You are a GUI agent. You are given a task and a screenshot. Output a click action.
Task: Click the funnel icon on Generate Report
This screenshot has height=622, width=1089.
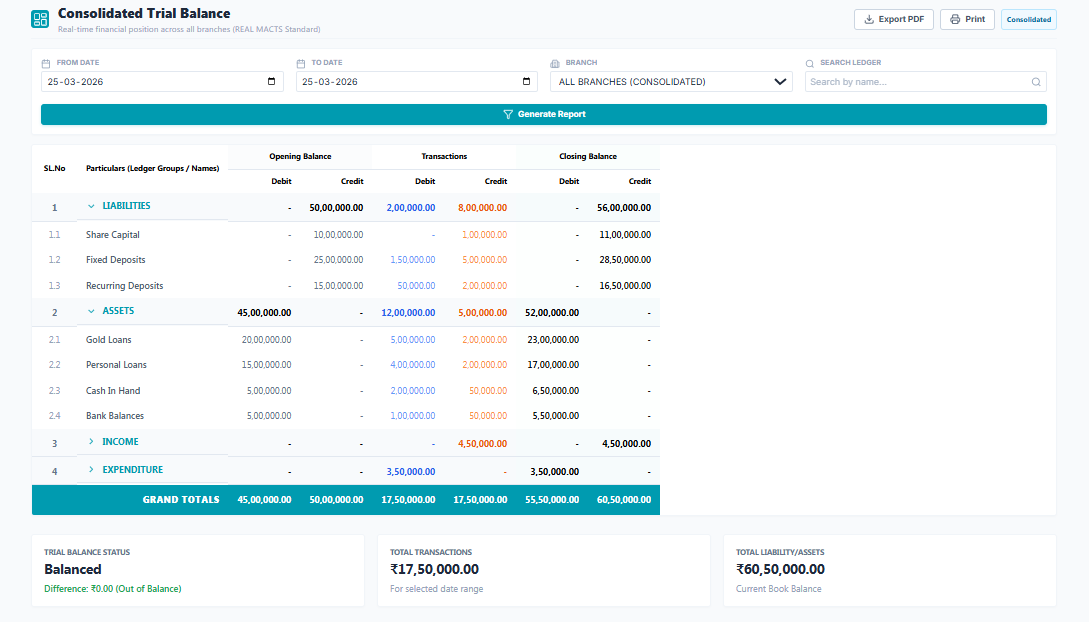click(508, 115)
